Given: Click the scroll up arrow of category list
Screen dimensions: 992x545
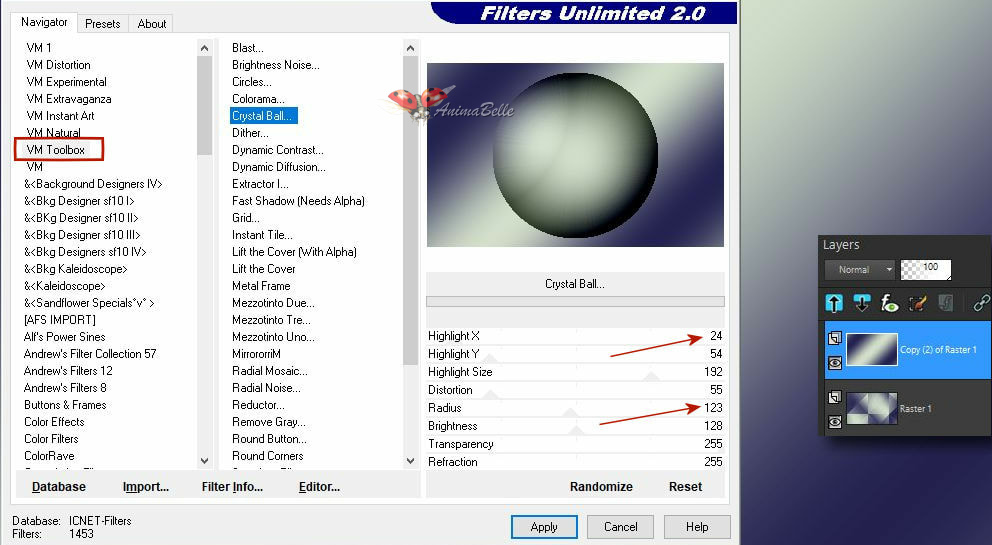Looking at the screenshot, I should point(204,48).
